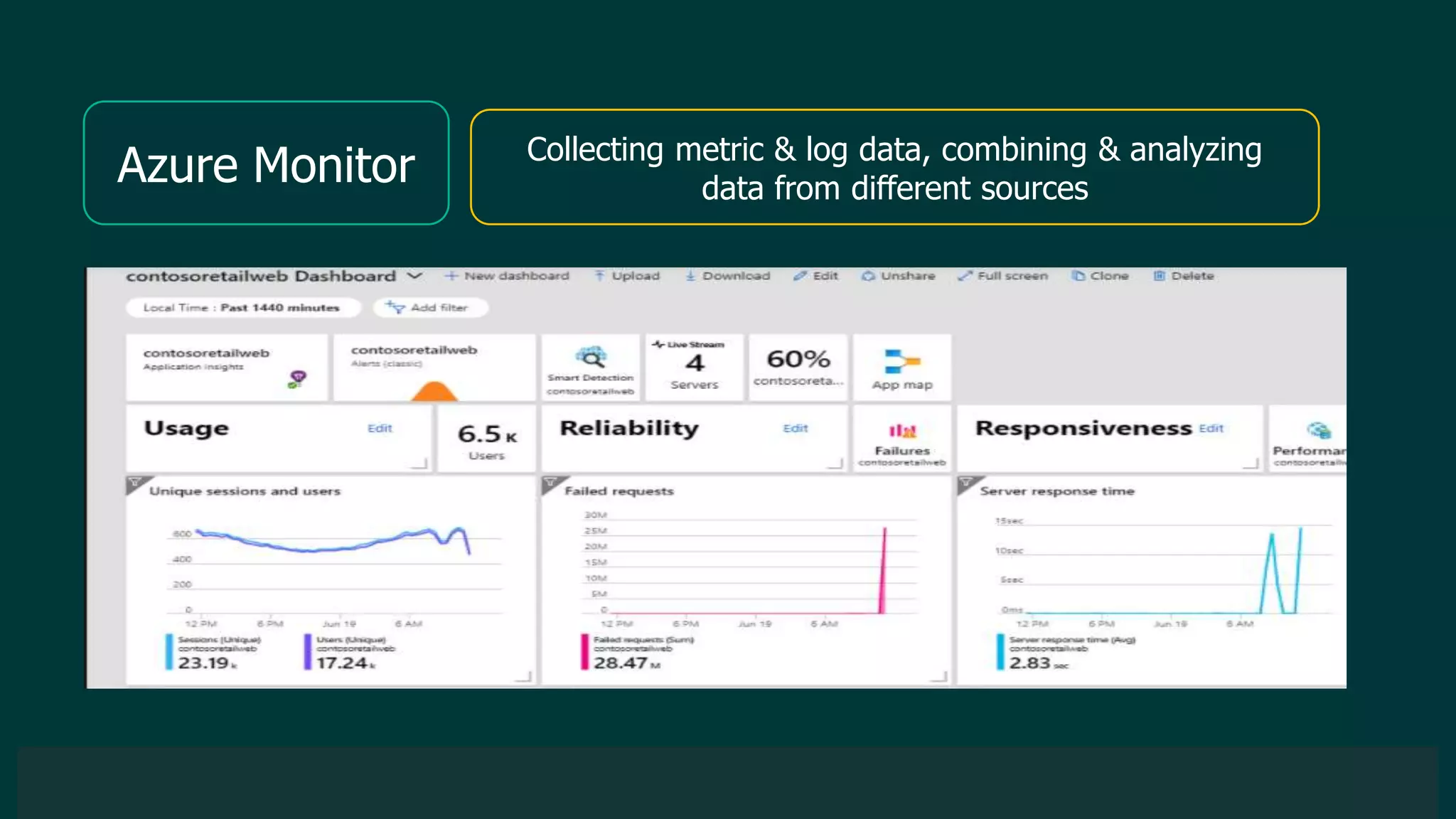
Task: Click the Delete trash icon
Action: pos(1160,276)
